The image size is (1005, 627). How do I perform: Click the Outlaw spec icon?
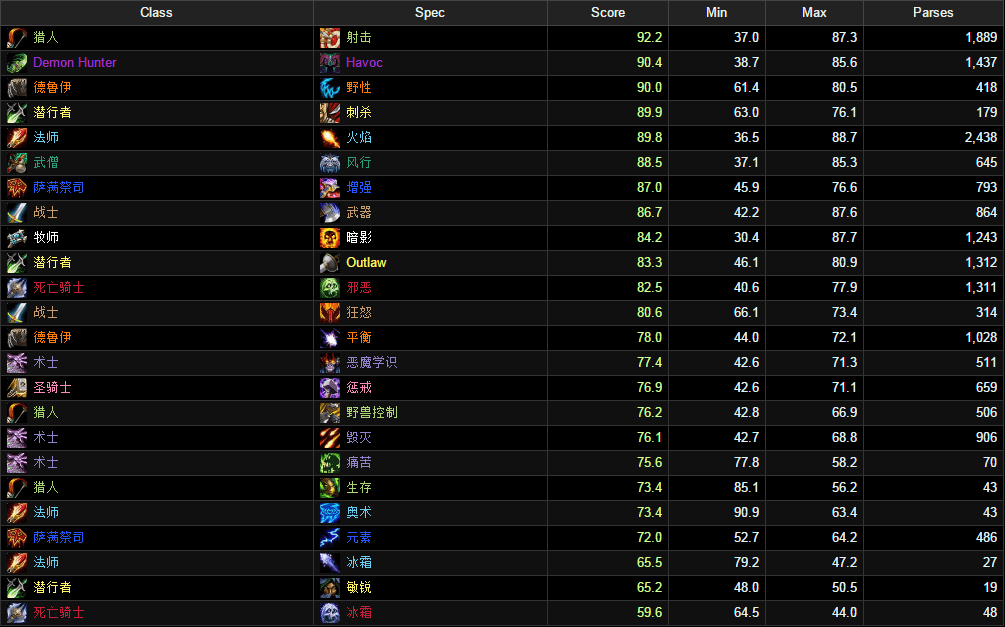click(330, 263)
